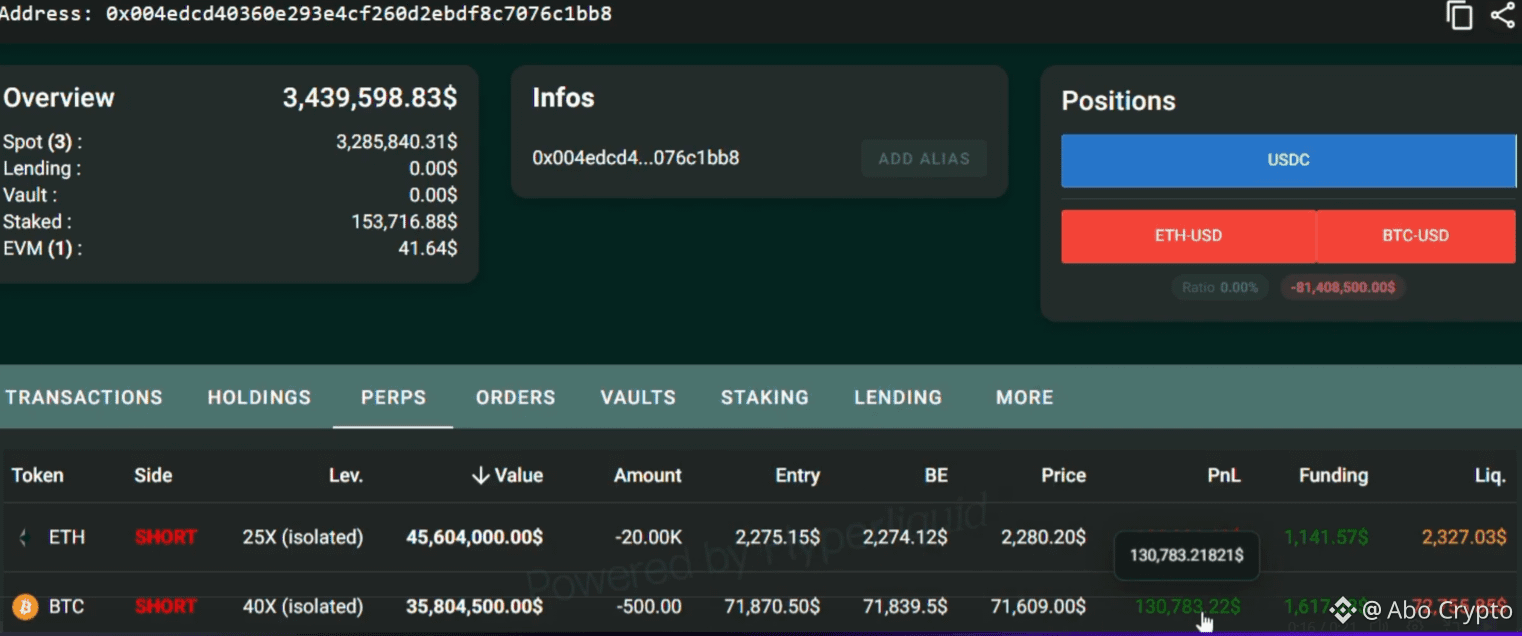Click the amount -500.00

[648, 606]
